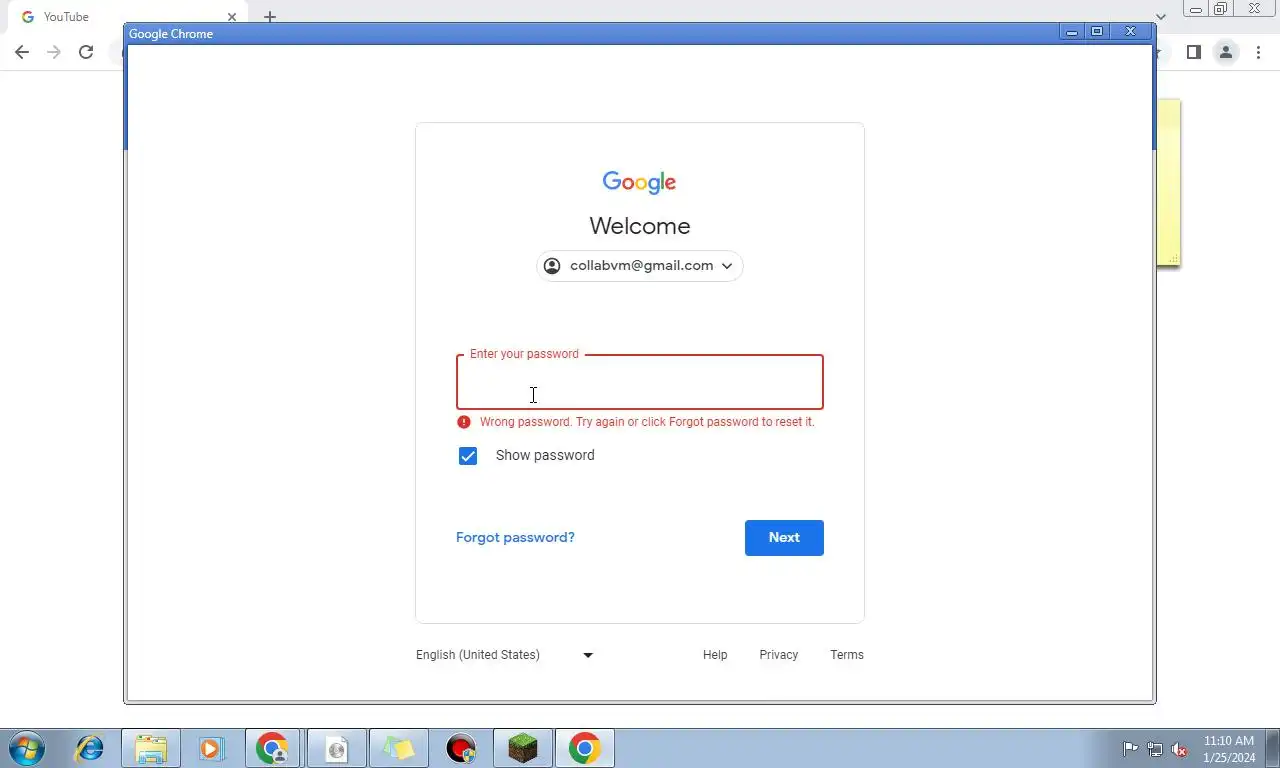
Task: Open the Help link
Action: pos(715,655)
